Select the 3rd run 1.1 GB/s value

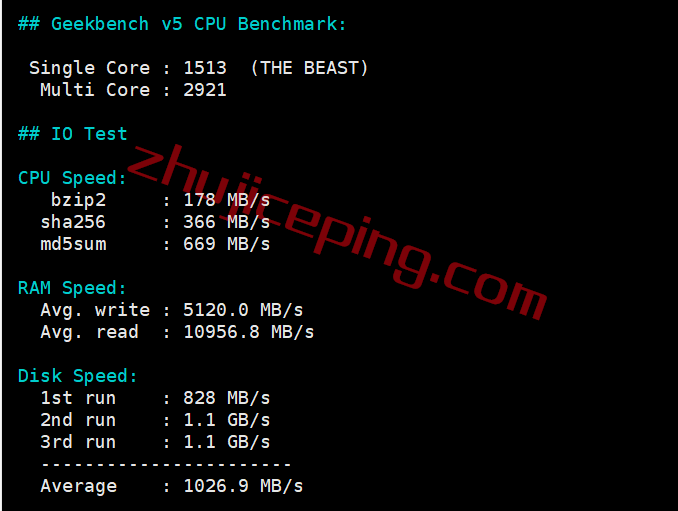[227, 442]
